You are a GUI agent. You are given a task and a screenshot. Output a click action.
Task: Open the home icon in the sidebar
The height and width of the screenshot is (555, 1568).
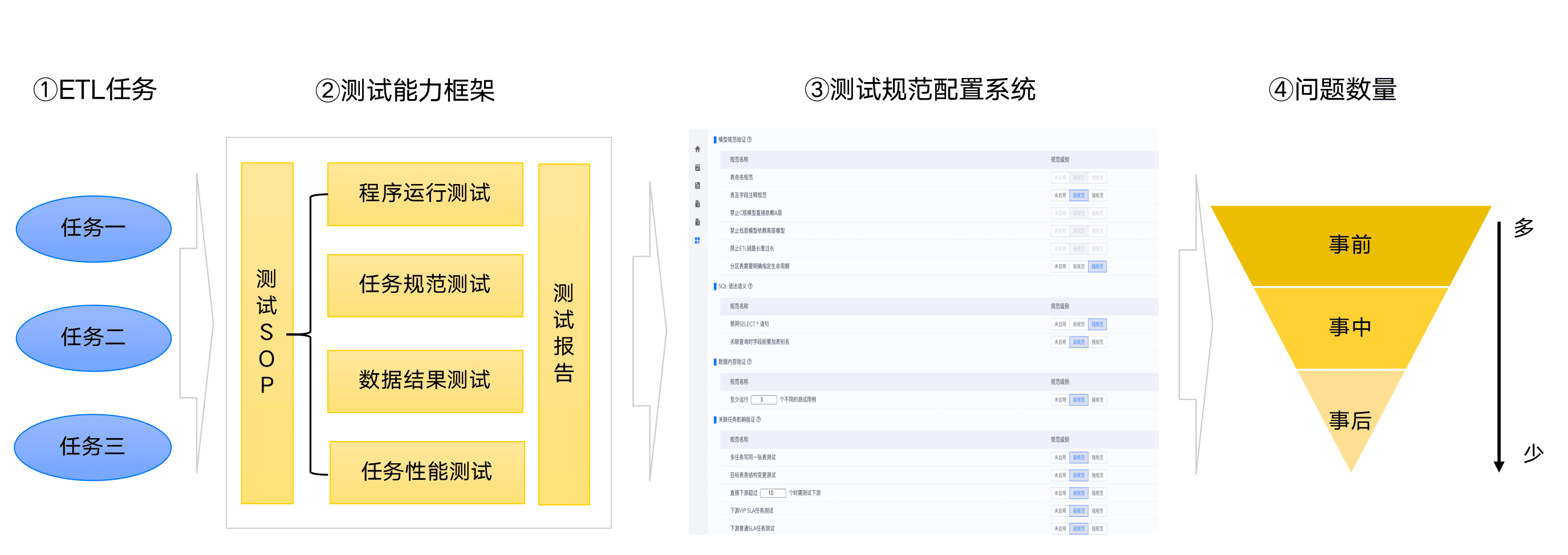(697, 149)
